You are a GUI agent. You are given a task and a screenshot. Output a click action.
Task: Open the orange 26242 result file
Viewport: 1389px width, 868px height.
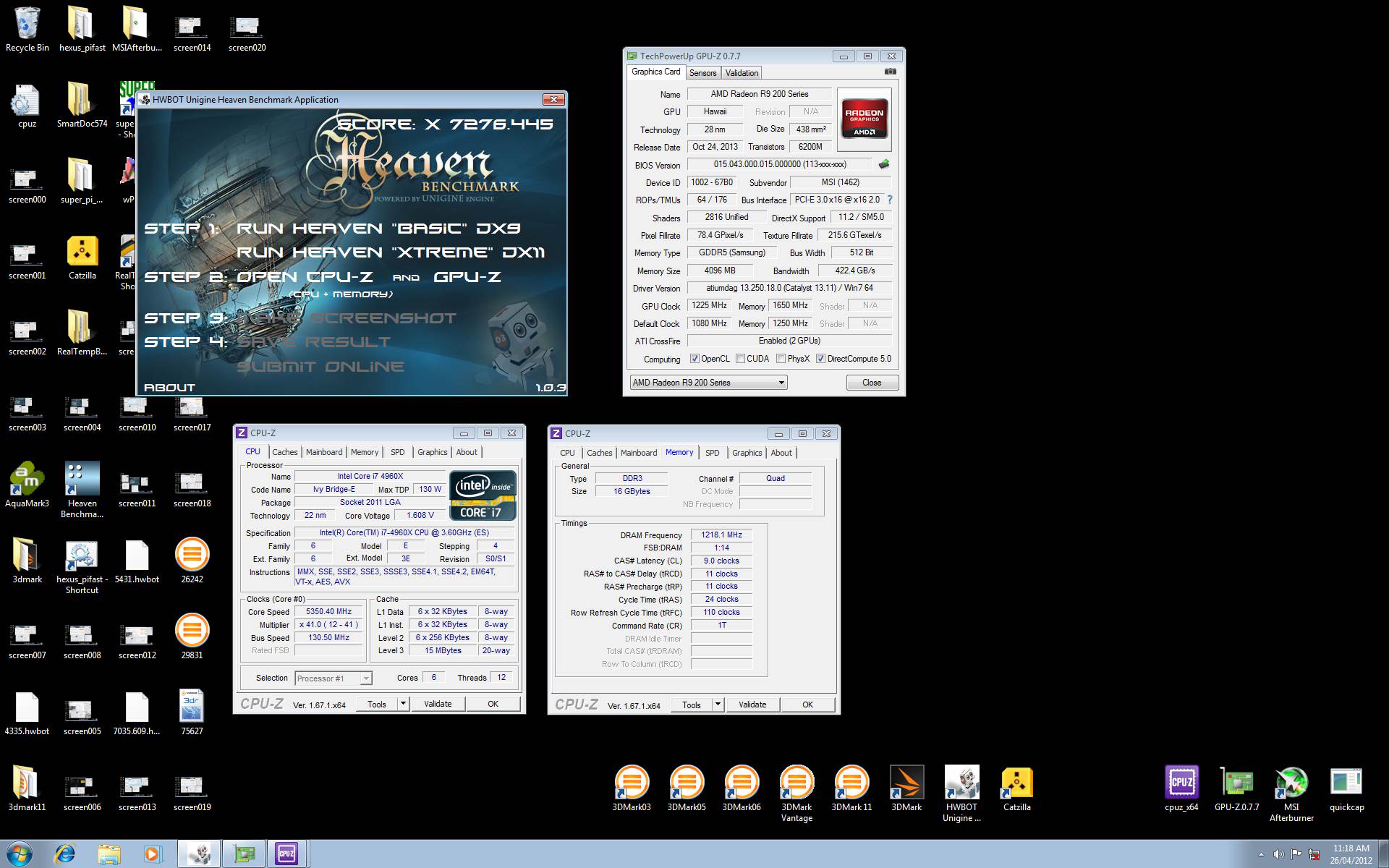[192, 561]
